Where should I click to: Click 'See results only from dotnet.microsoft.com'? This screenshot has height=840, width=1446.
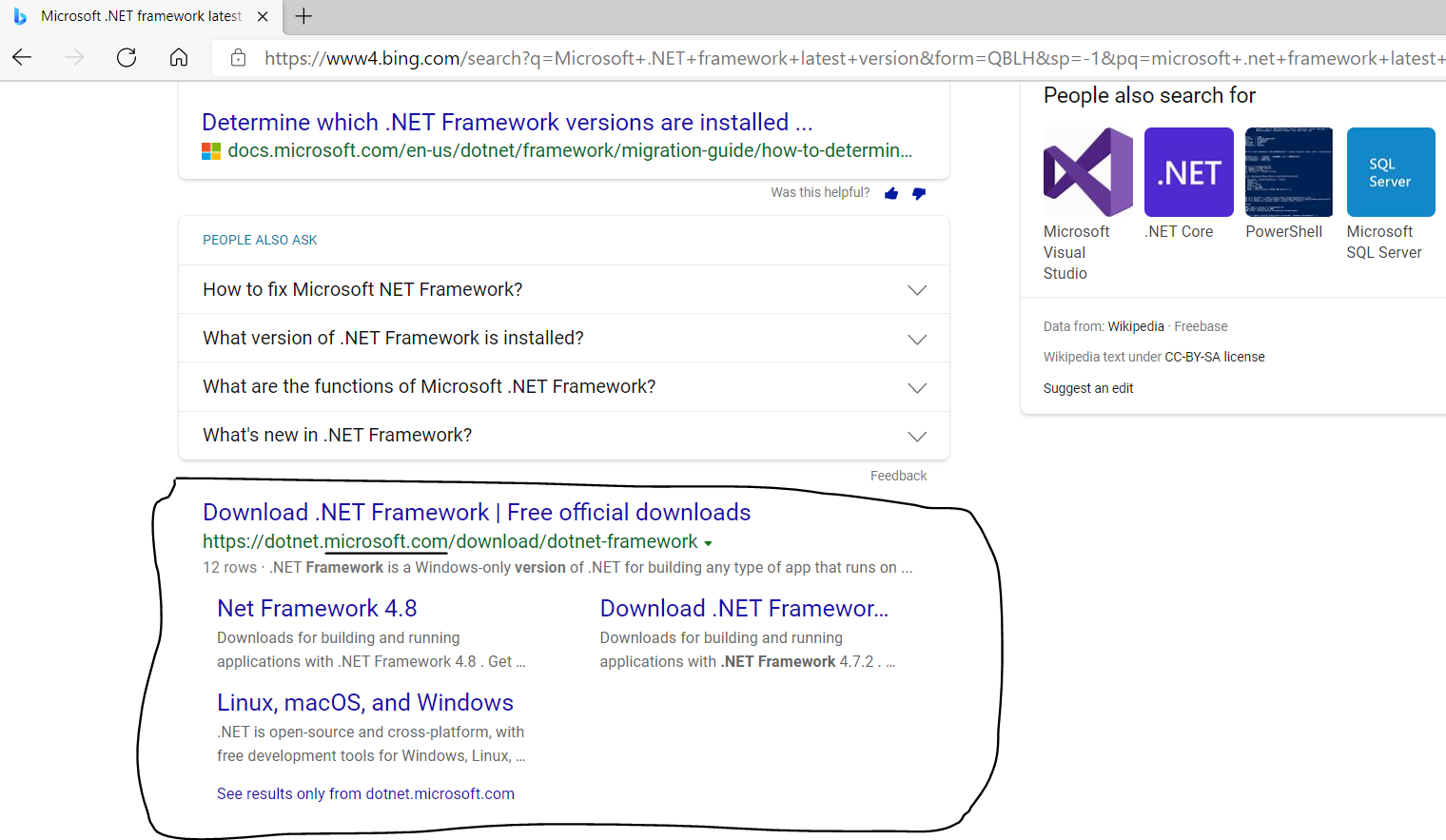pos(365,794)
